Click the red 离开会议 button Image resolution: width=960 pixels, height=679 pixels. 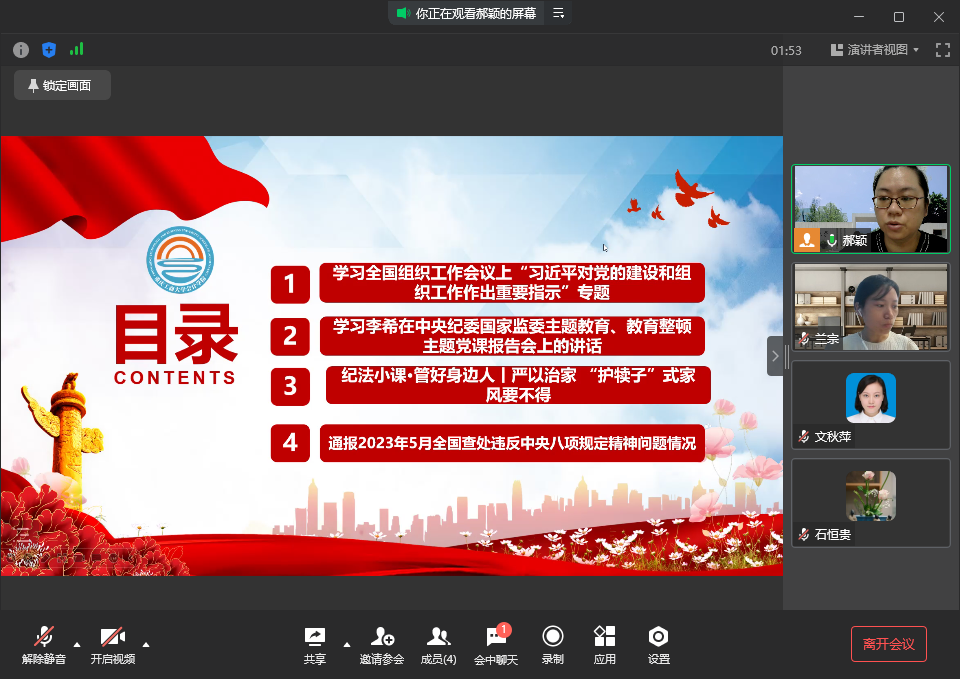(x=888, y=644)
